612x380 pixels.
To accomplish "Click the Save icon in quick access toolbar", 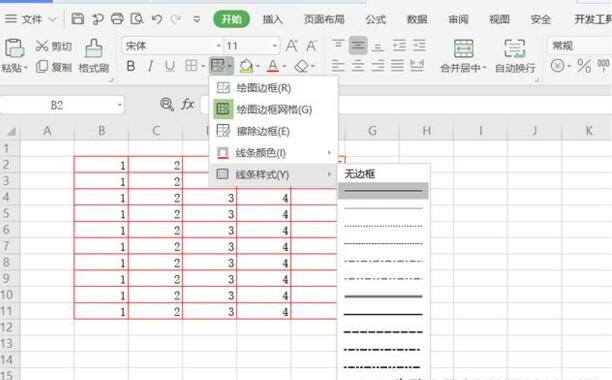I will (x=78, y=19).
